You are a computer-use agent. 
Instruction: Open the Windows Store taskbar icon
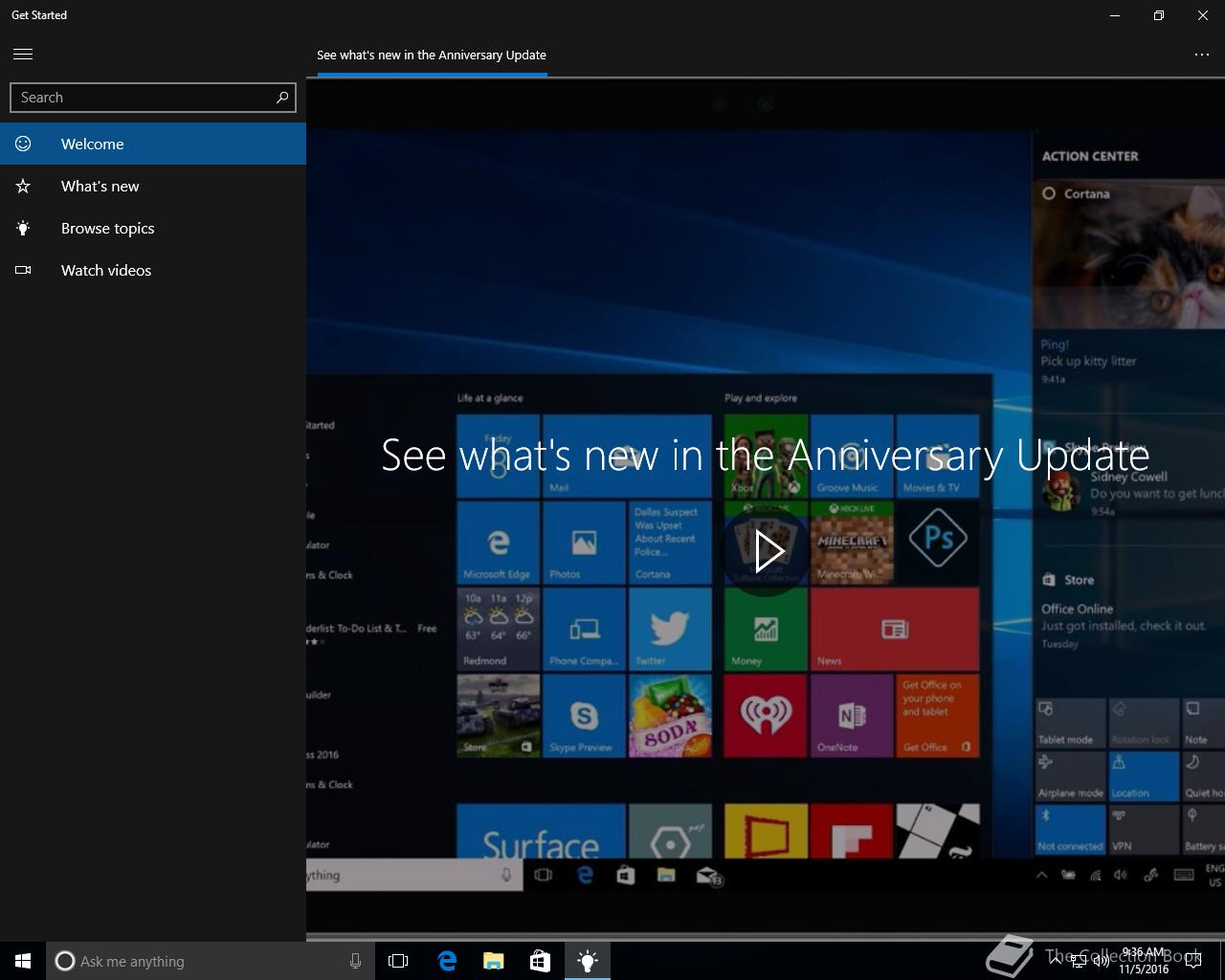[x=540, y=961]
